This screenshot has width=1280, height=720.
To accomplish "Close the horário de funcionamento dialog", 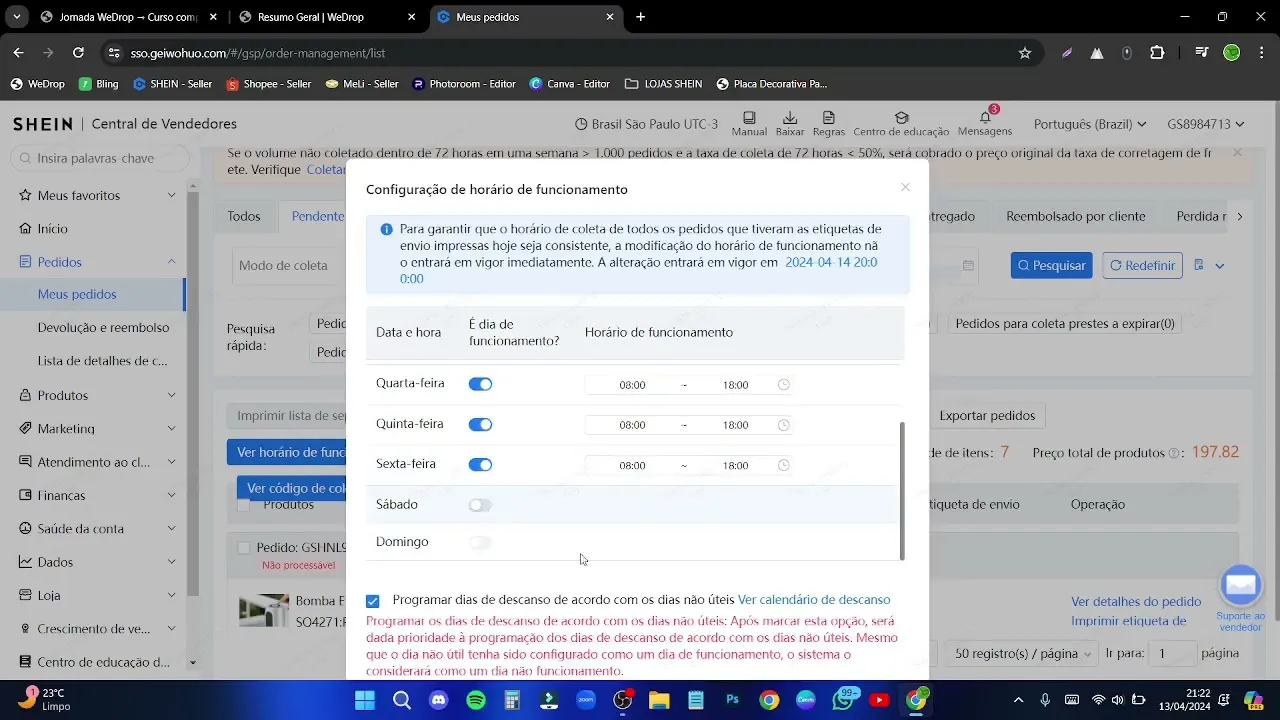I will 905,187.
